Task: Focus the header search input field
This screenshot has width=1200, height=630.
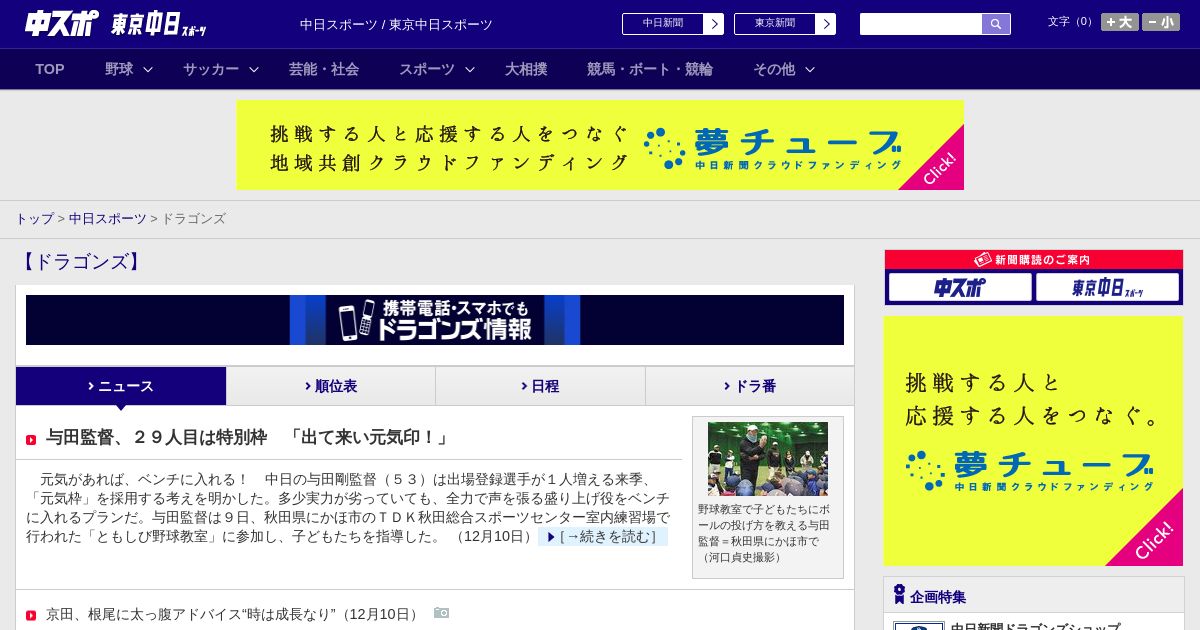Action: tap(921, 24)
